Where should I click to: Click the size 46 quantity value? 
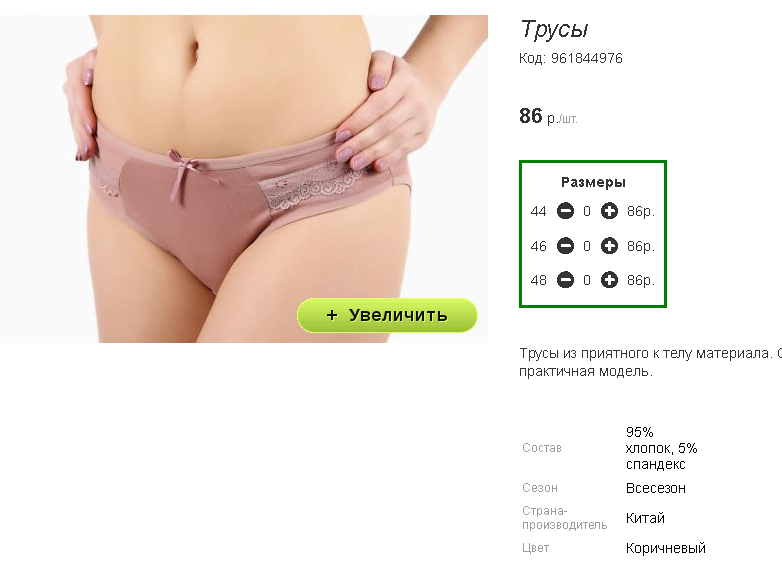pyautogui.click(x=587, y=246)
